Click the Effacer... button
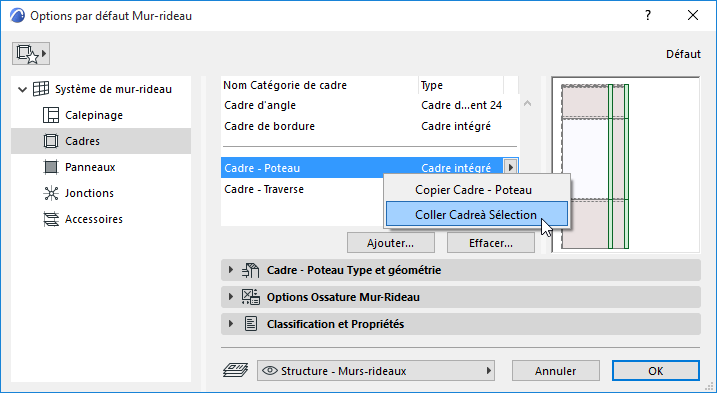Image resolution: width=717 pixels, height=393 pixels. (491, 243)
